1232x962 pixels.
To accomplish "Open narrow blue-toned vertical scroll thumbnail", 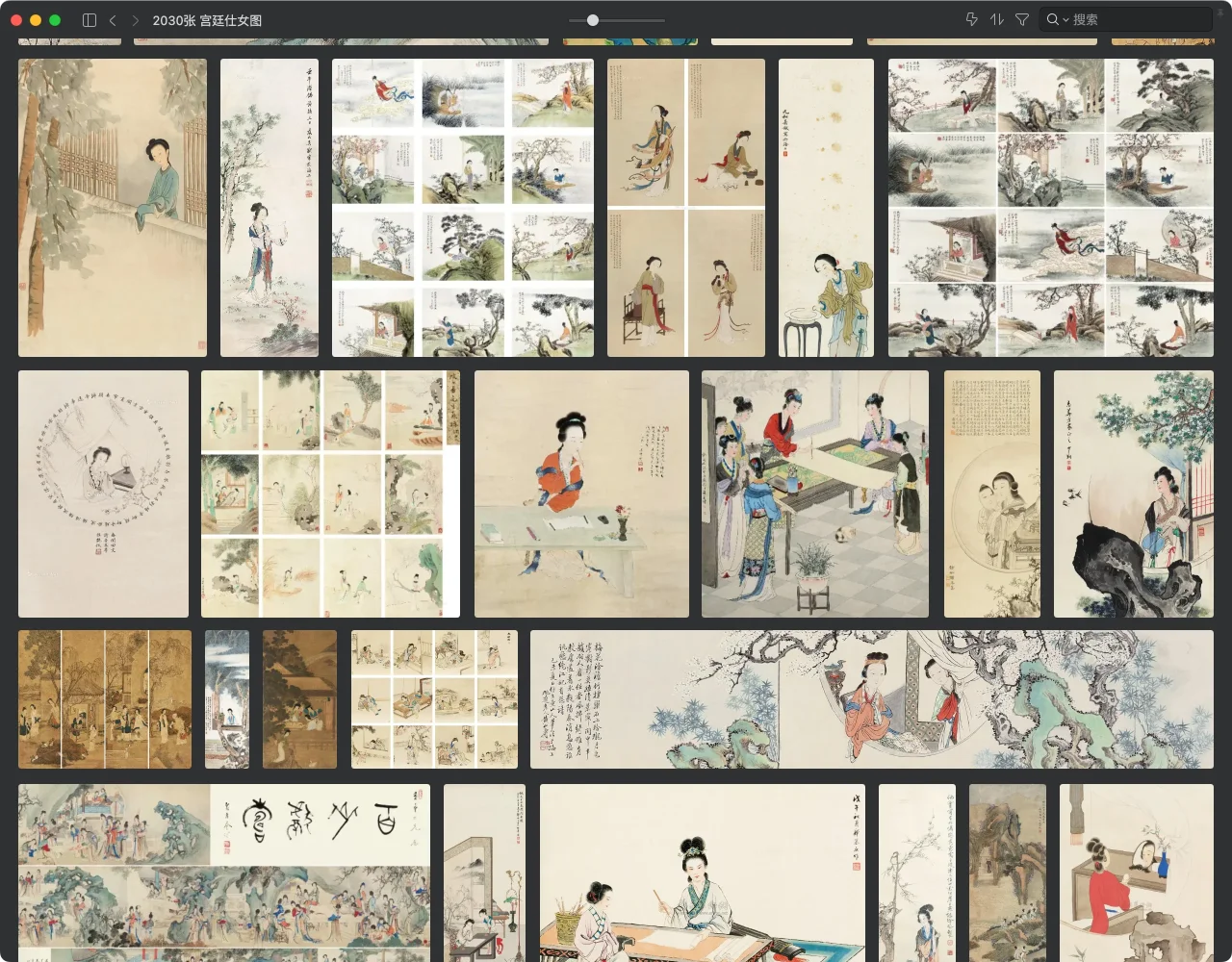I will point(227,699).
